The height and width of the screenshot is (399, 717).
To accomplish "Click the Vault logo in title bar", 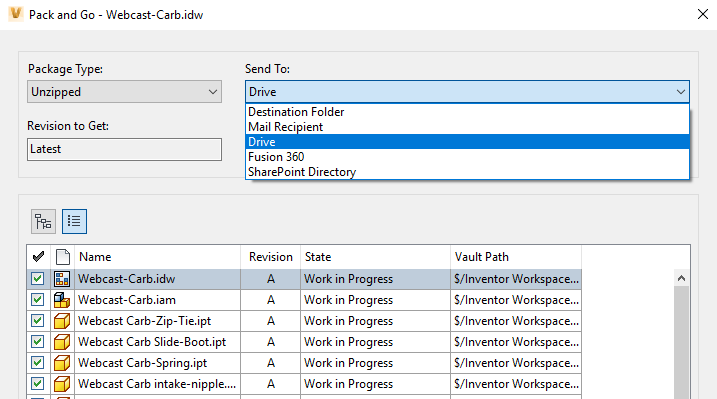I will pyautogui.click(x=16, y=14).
